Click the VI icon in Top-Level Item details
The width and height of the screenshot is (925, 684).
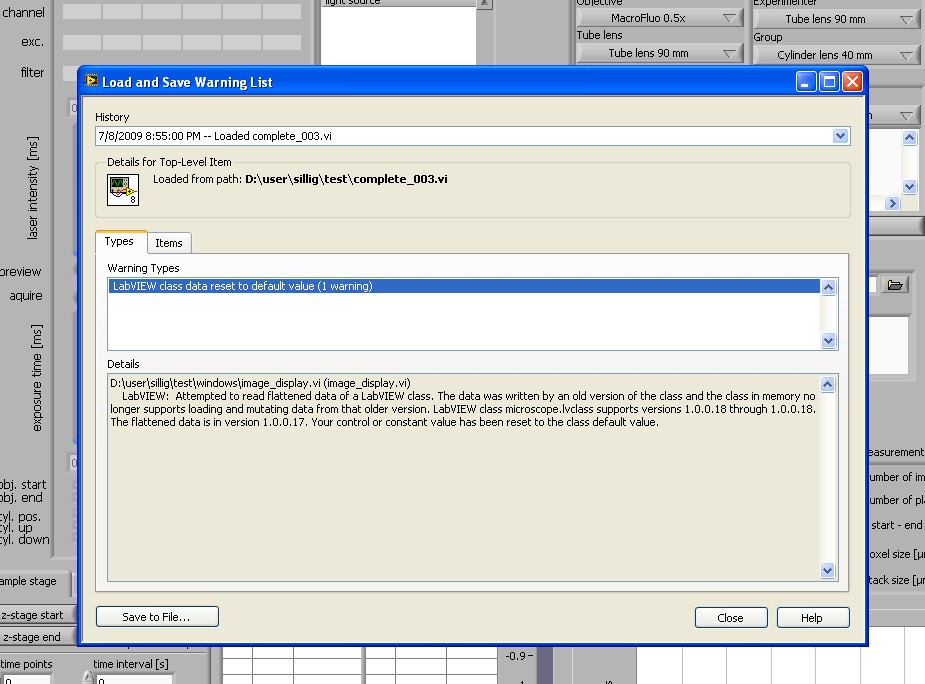pos(123,189)
